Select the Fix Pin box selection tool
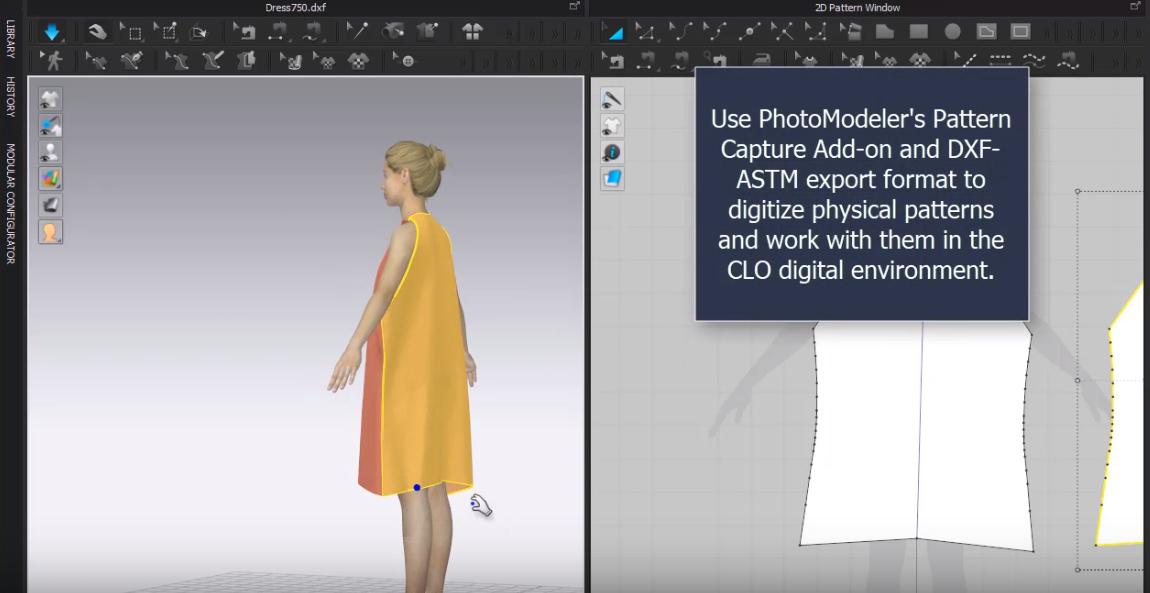Image resolution: width=1150 pixels, height=593 pixels. (x=167, y=32)
